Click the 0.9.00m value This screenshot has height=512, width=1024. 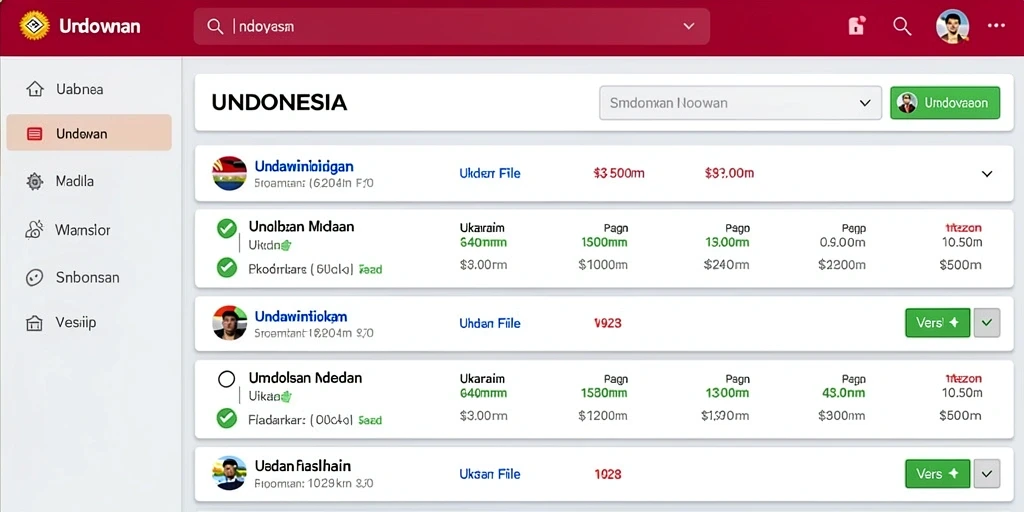(842, 242)
